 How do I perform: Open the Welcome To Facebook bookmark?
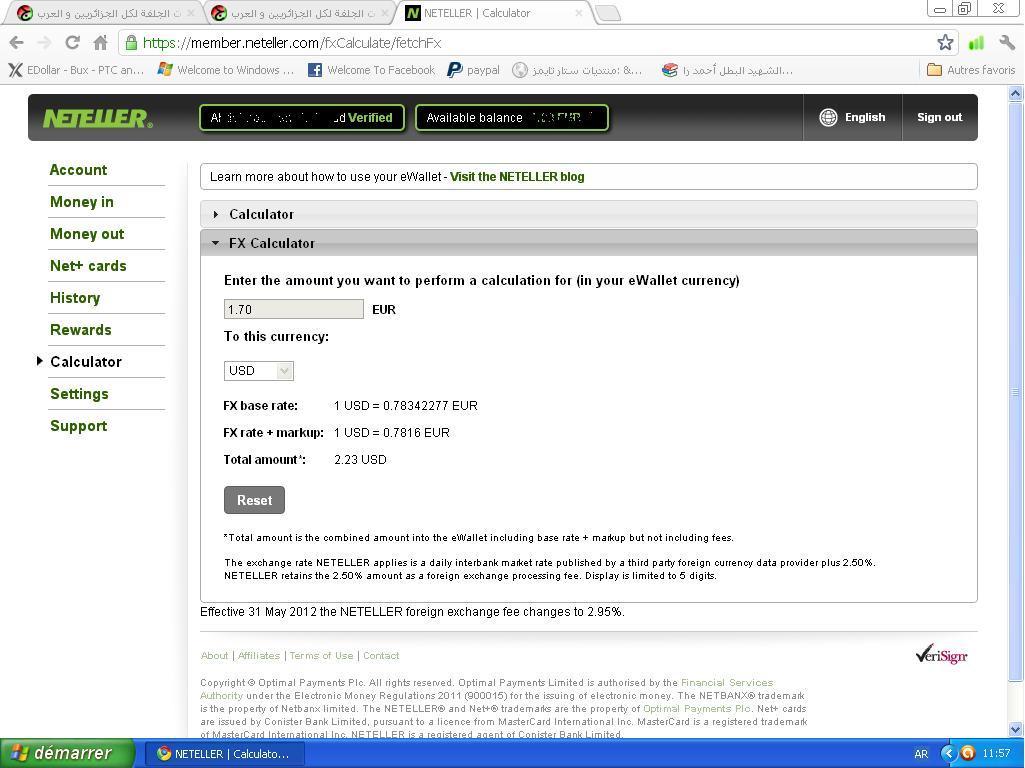tap(371, 70)
